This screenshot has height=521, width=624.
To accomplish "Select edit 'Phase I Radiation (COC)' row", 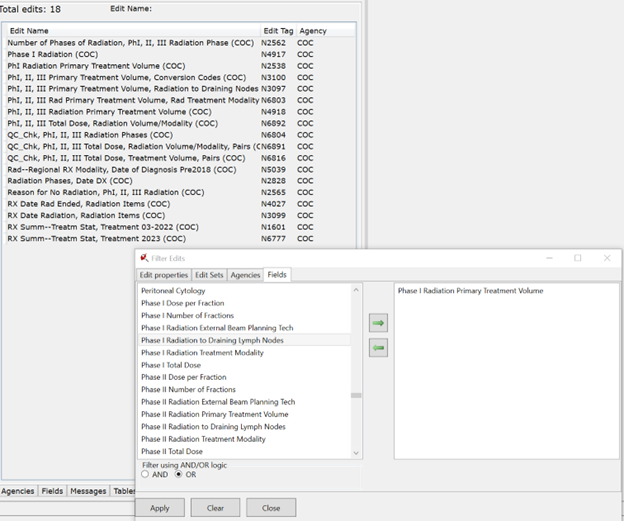I will point(180,55).
